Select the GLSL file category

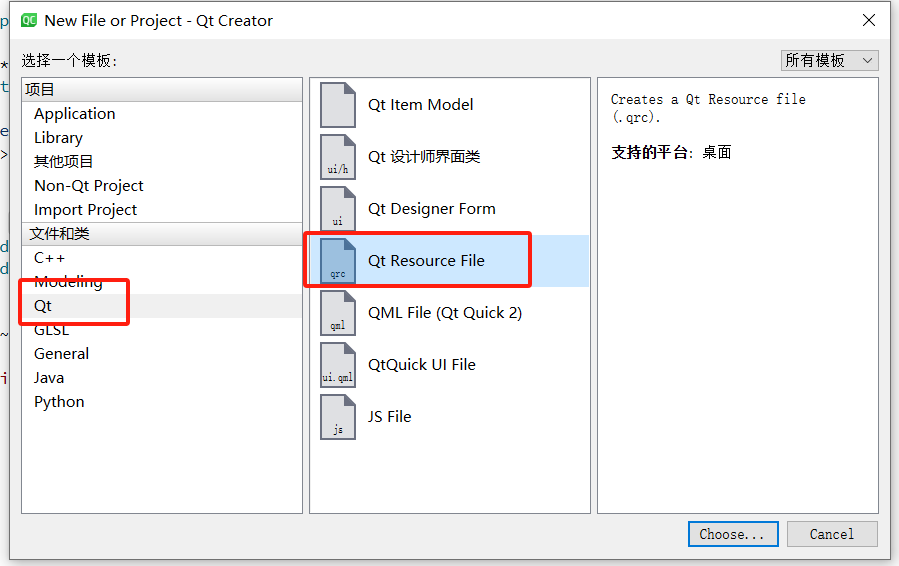[52, 330]
